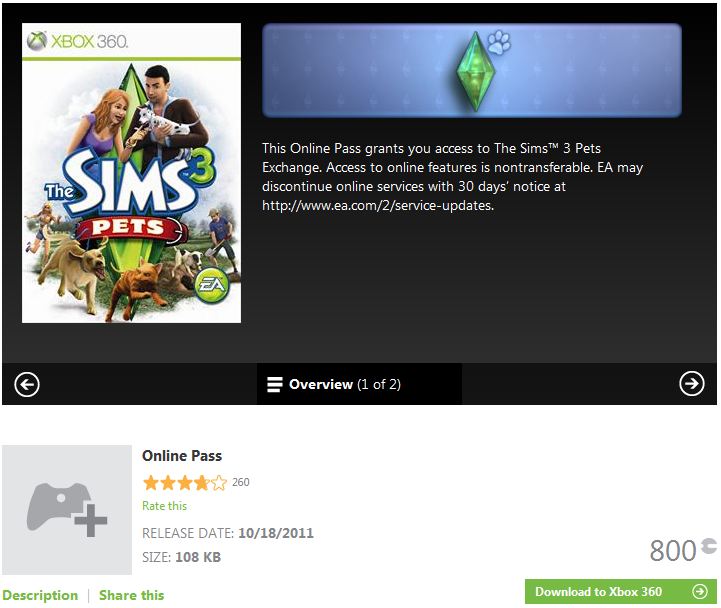Set rating to the first star
Image resolution: width=721 pixels, height=608 pixels.
pos(151,483)
